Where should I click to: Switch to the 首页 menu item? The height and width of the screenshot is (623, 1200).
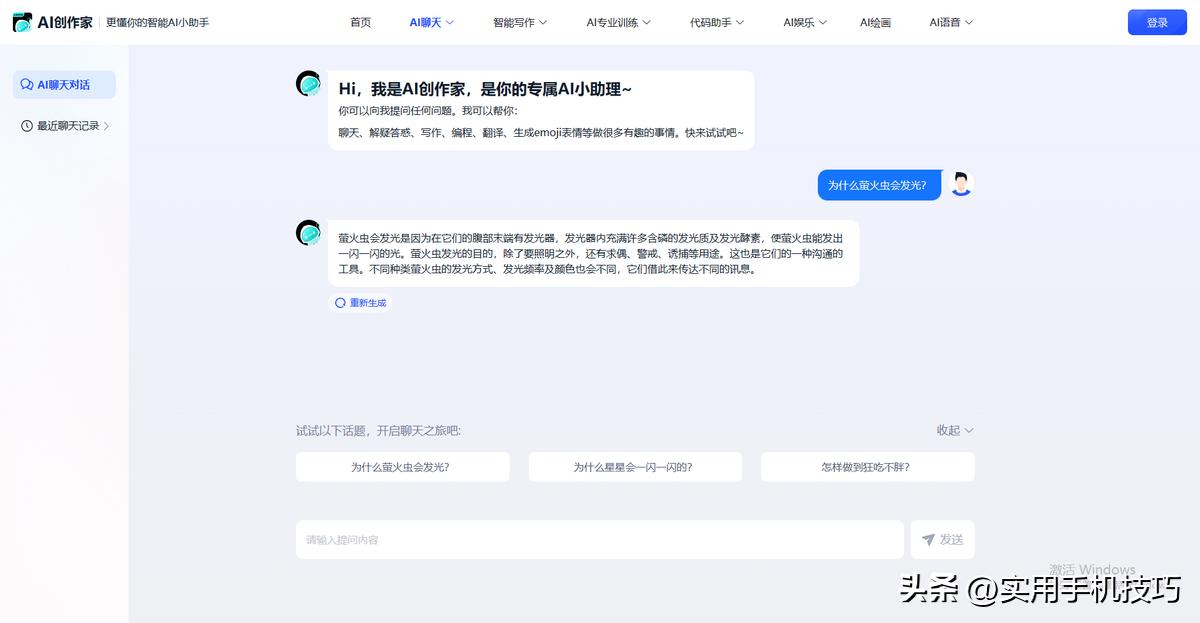(360, 21)
